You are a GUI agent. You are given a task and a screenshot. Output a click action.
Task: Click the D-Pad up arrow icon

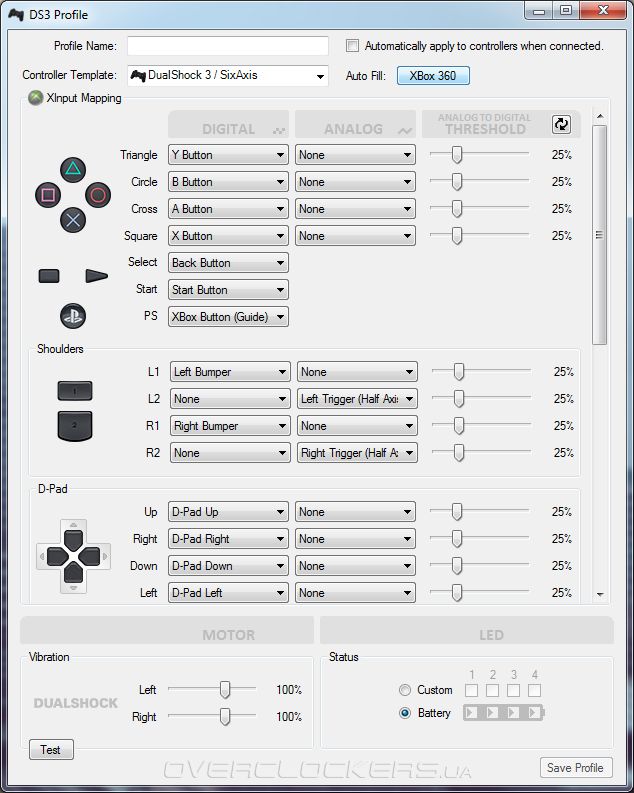coord(73,539)
